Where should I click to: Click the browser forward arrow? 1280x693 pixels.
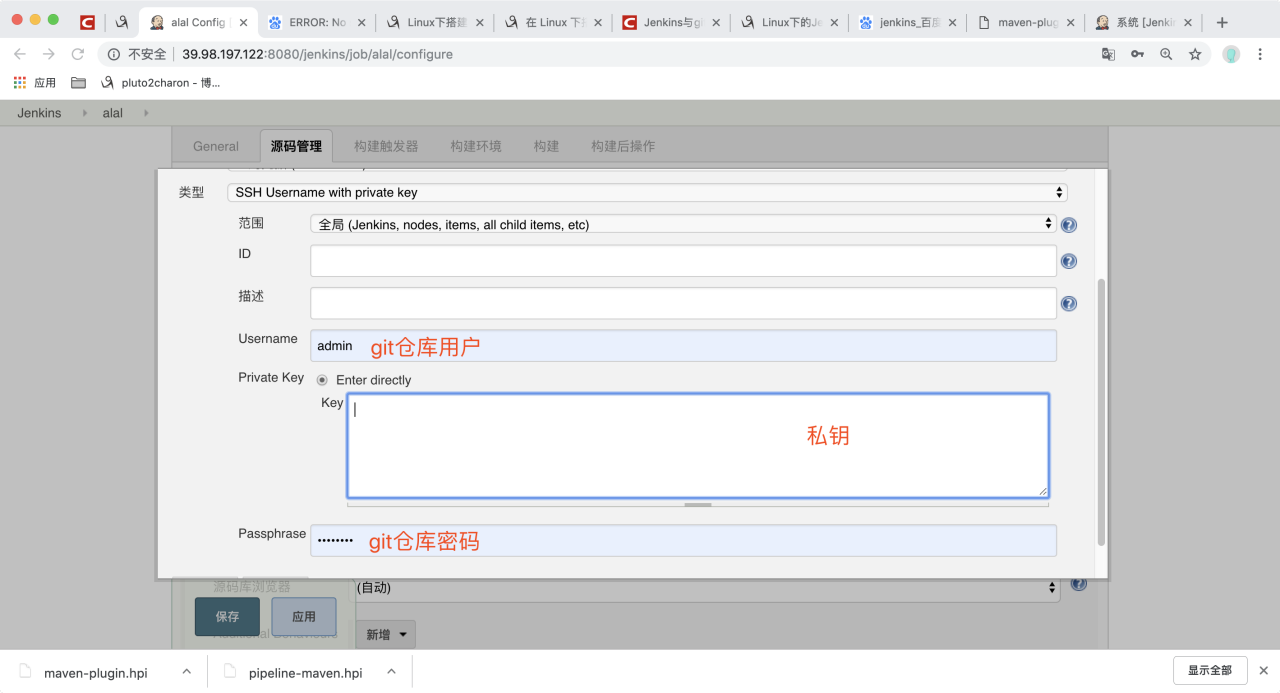click(48, 54)
